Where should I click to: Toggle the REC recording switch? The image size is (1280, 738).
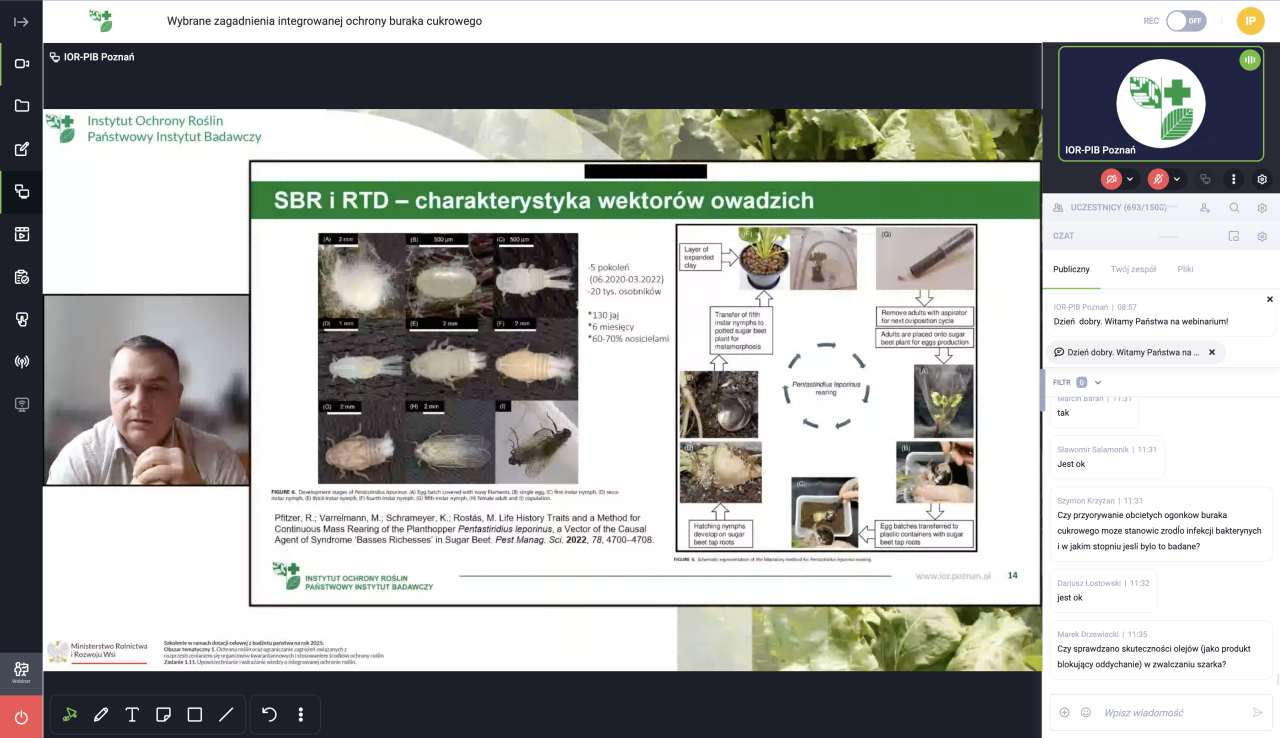click(x=1185, y=21)
